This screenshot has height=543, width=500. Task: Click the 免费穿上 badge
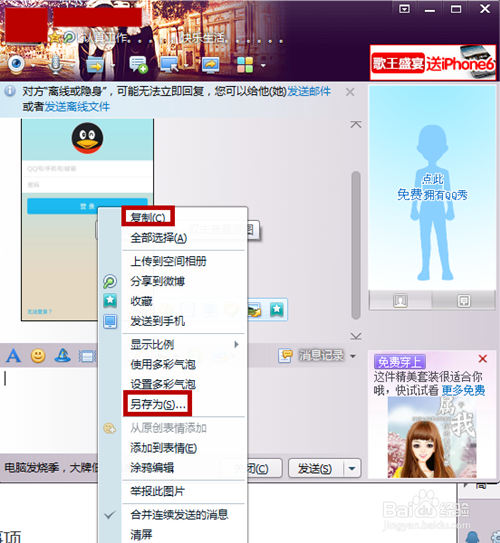point(400,362)
